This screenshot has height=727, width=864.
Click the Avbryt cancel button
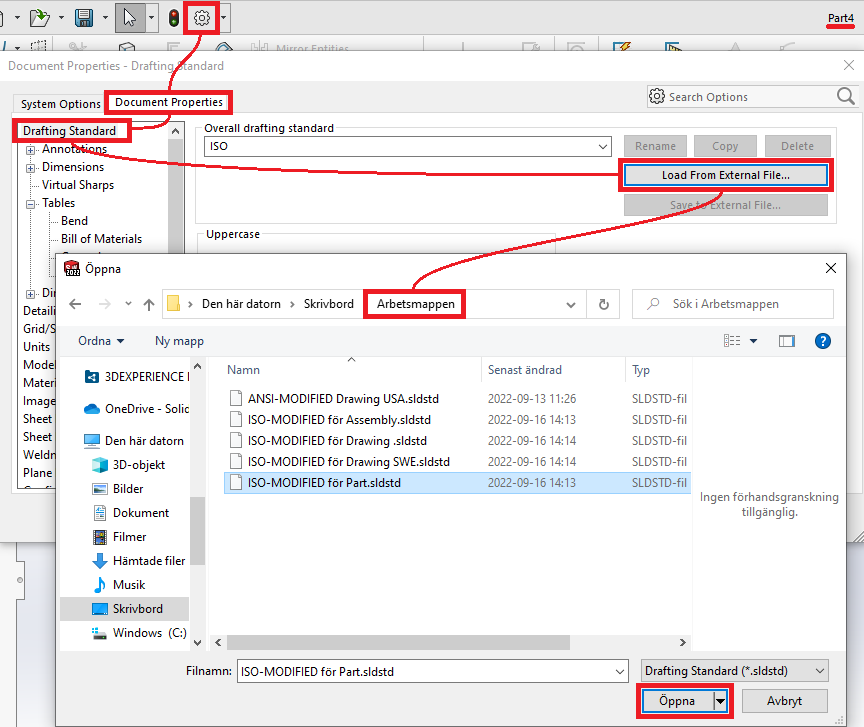[784, 701]
